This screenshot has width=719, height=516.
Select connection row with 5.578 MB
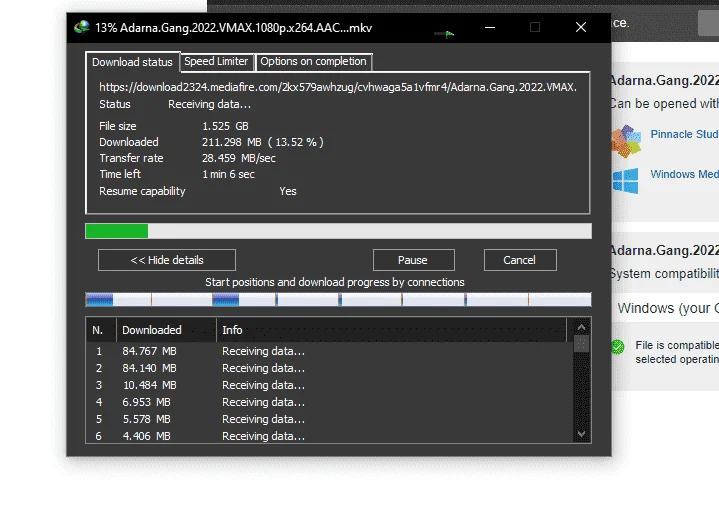tap(329, 419)
